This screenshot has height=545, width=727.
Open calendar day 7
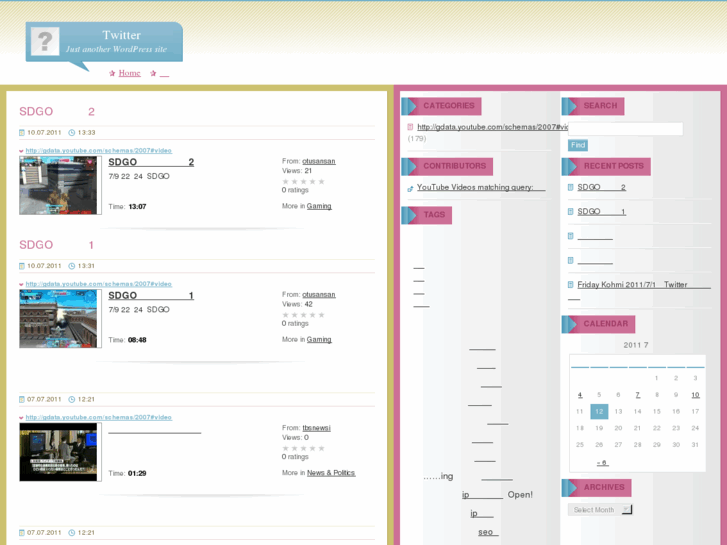tap(638, 395)
